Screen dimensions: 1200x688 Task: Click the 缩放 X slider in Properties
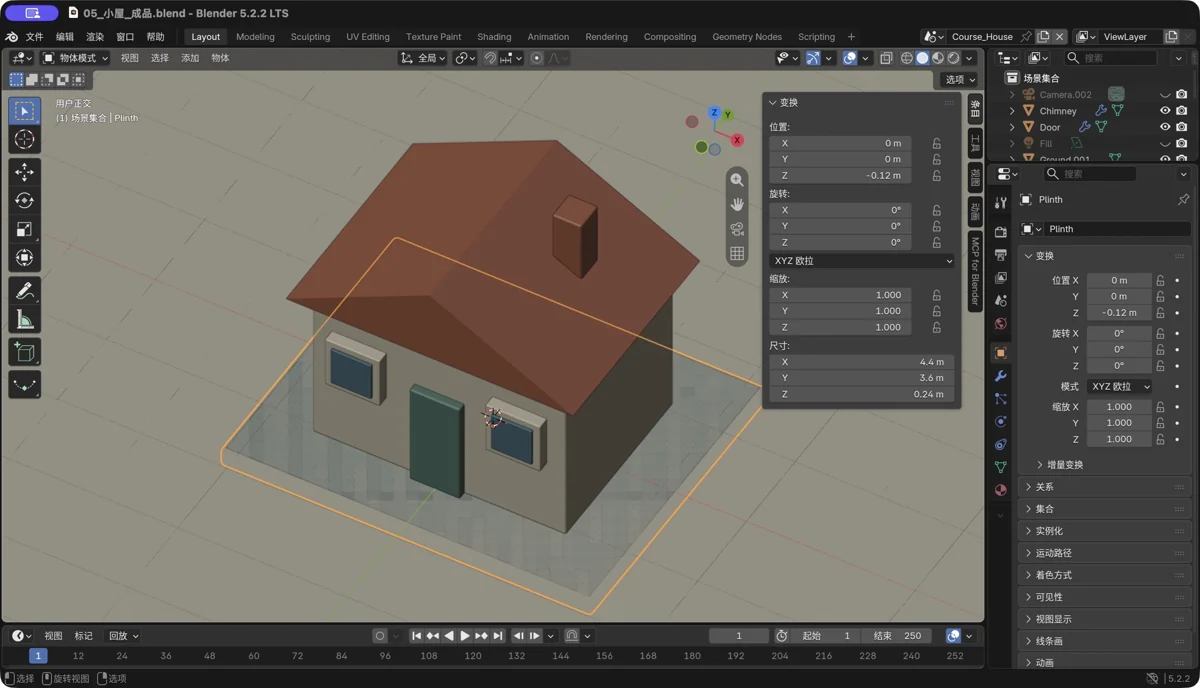[x=1118, y=407]
